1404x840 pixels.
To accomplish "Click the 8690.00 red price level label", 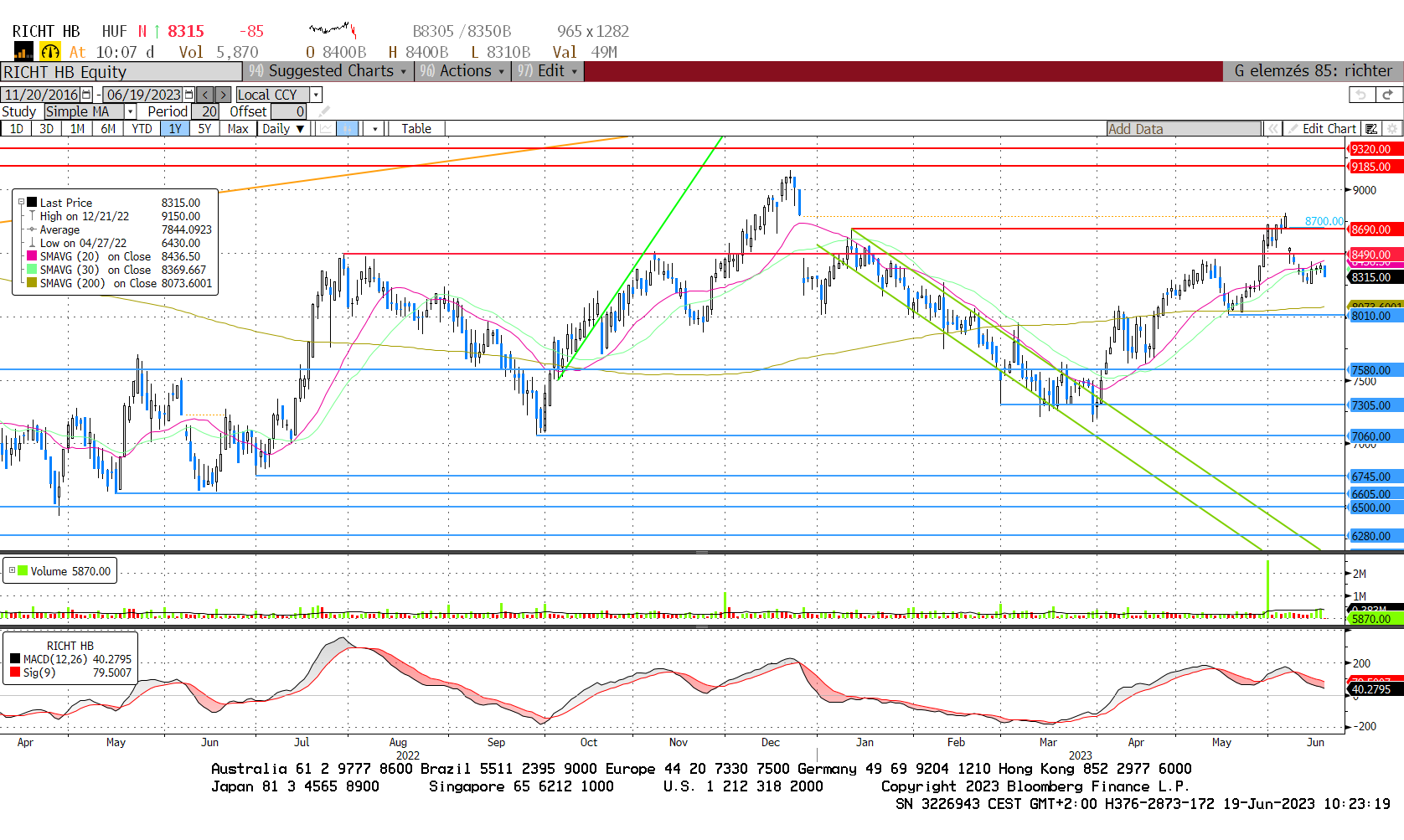I will click(1375, 229).
